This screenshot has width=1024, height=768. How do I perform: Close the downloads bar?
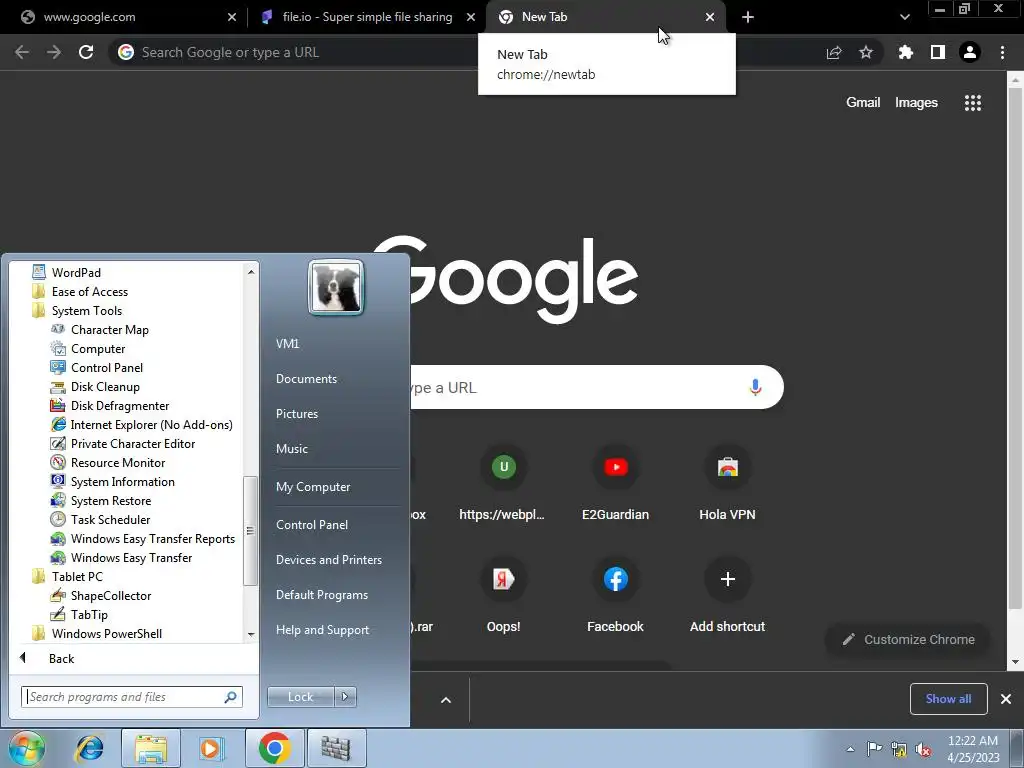pos(1006,699)
